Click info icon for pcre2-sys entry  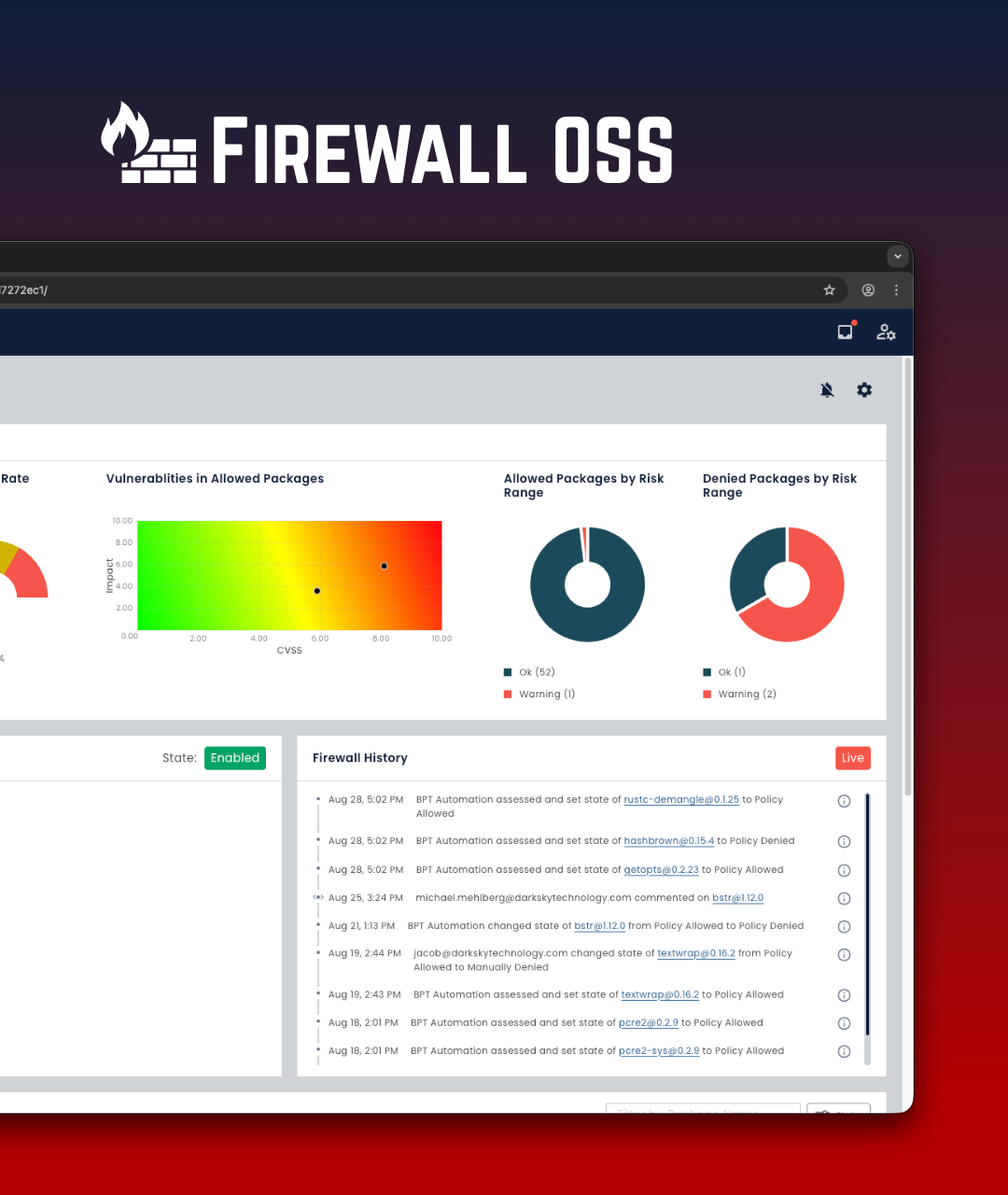click(x=844, y=1052)
